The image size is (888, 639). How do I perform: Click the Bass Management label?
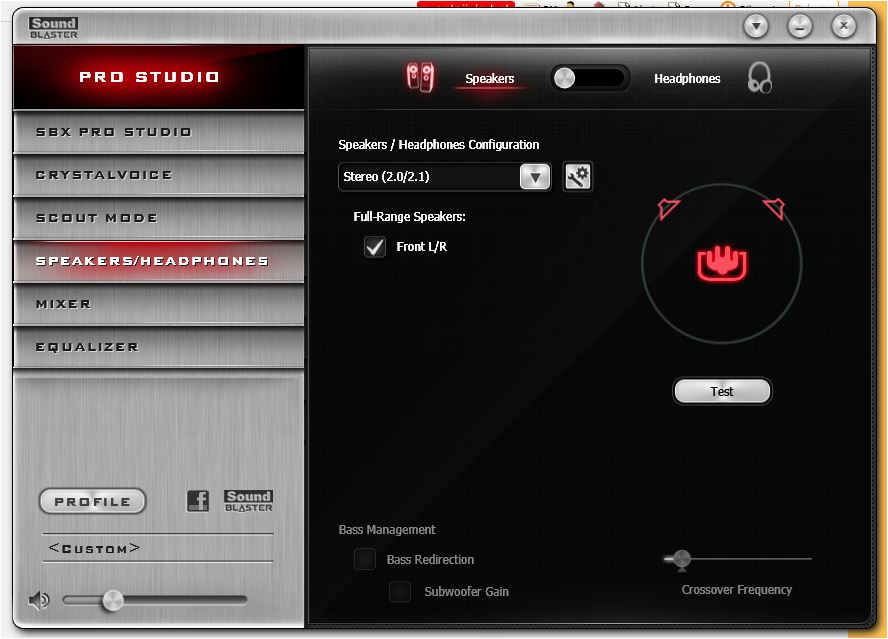[x=387, y=530]
